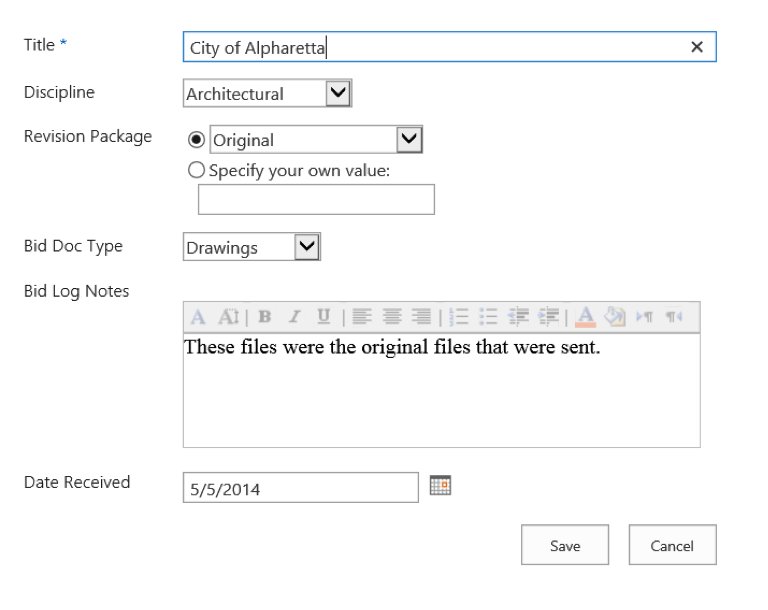Open the Revision Package dropdown
This screenshot has width=768, height=610.
(409, 140)
